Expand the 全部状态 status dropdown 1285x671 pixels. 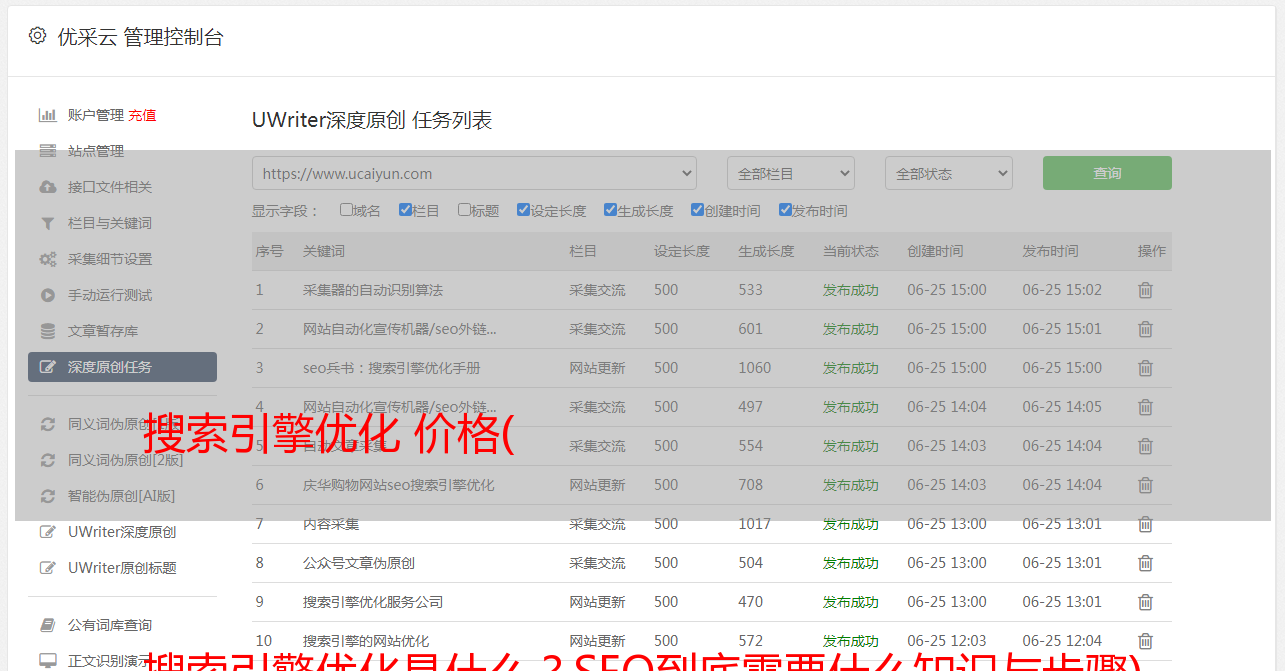coord(949,173)
